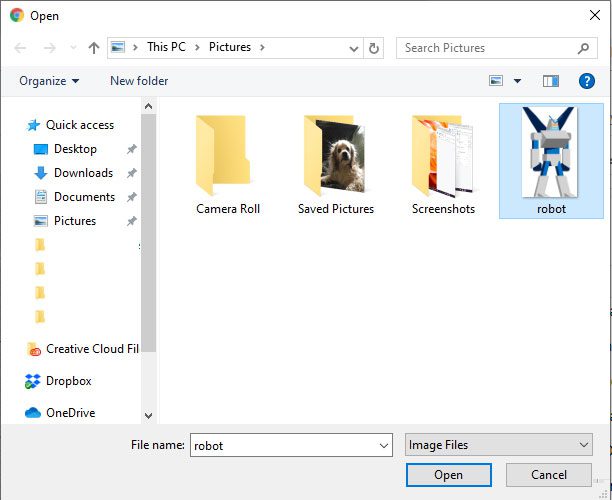Click the Quick access star icon
This screenshot has height=500, width=612.
33,125
